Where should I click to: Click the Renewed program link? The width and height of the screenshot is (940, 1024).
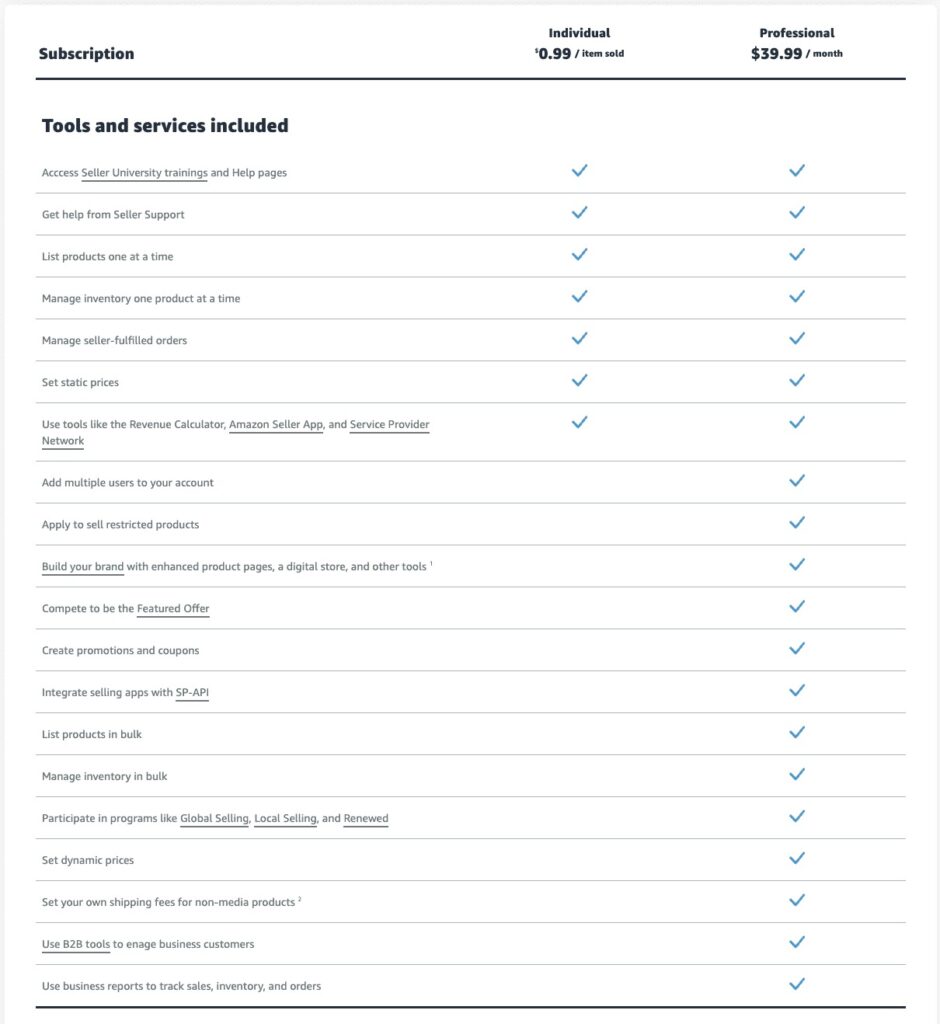coord(366,819)
